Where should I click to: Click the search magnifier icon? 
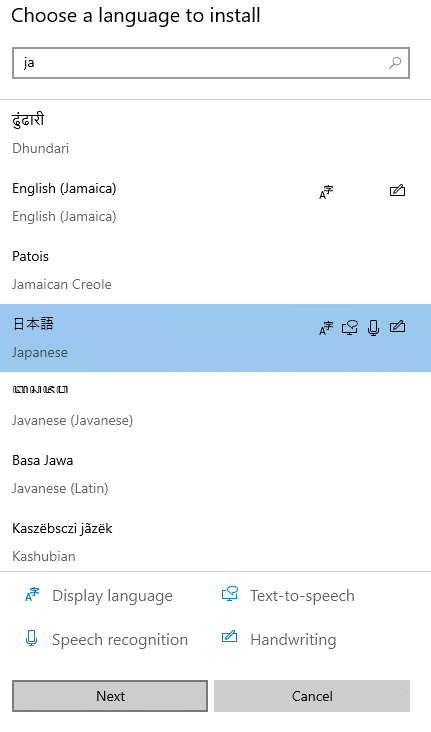(395, 63)
